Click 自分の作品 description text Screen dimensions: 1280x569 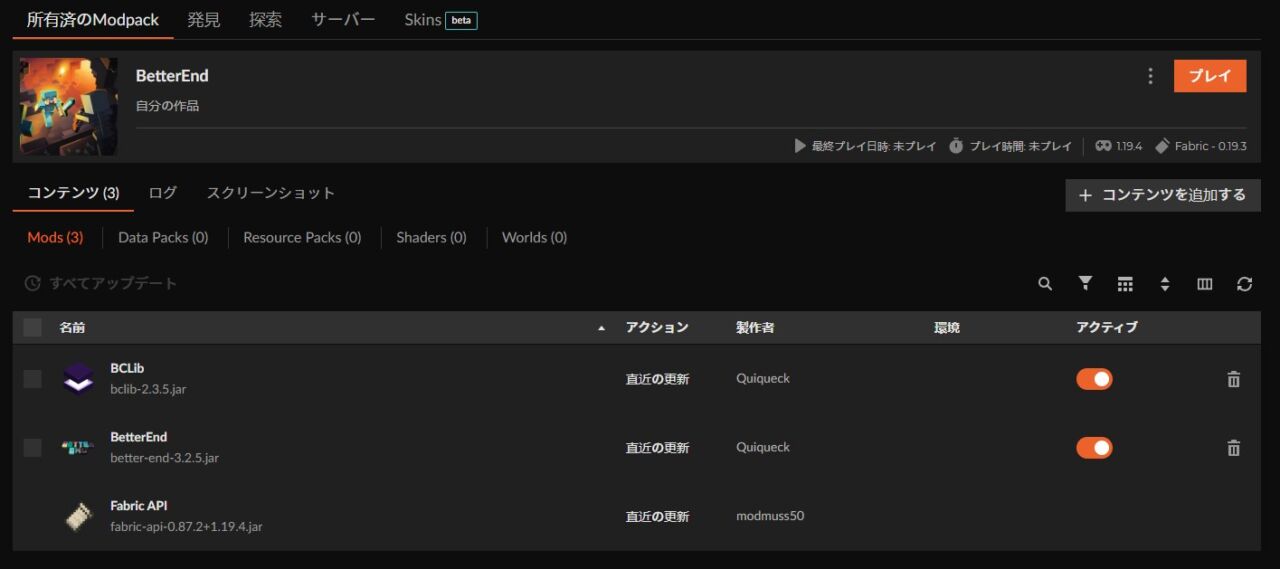167,106
